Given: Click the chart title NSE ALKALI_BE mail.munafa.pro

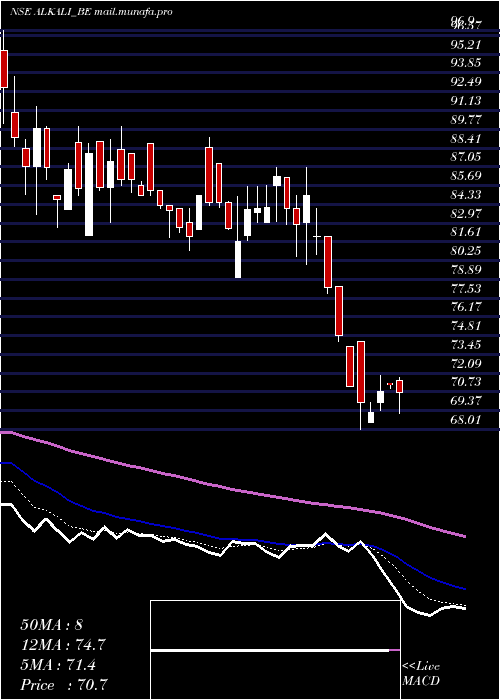Looking at the screenshot, I should point(91,12).
